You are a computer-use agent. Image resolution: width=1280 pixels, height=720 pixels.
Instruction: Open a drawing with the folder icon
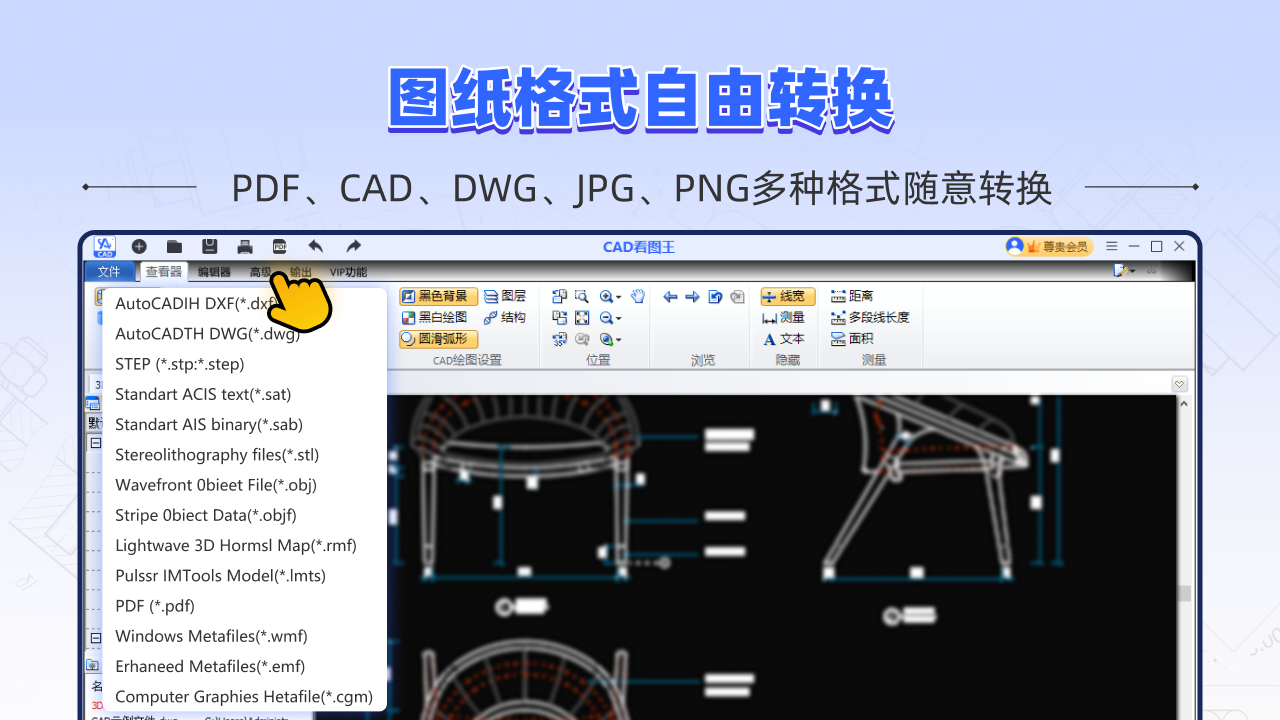(x=174, y=246)
